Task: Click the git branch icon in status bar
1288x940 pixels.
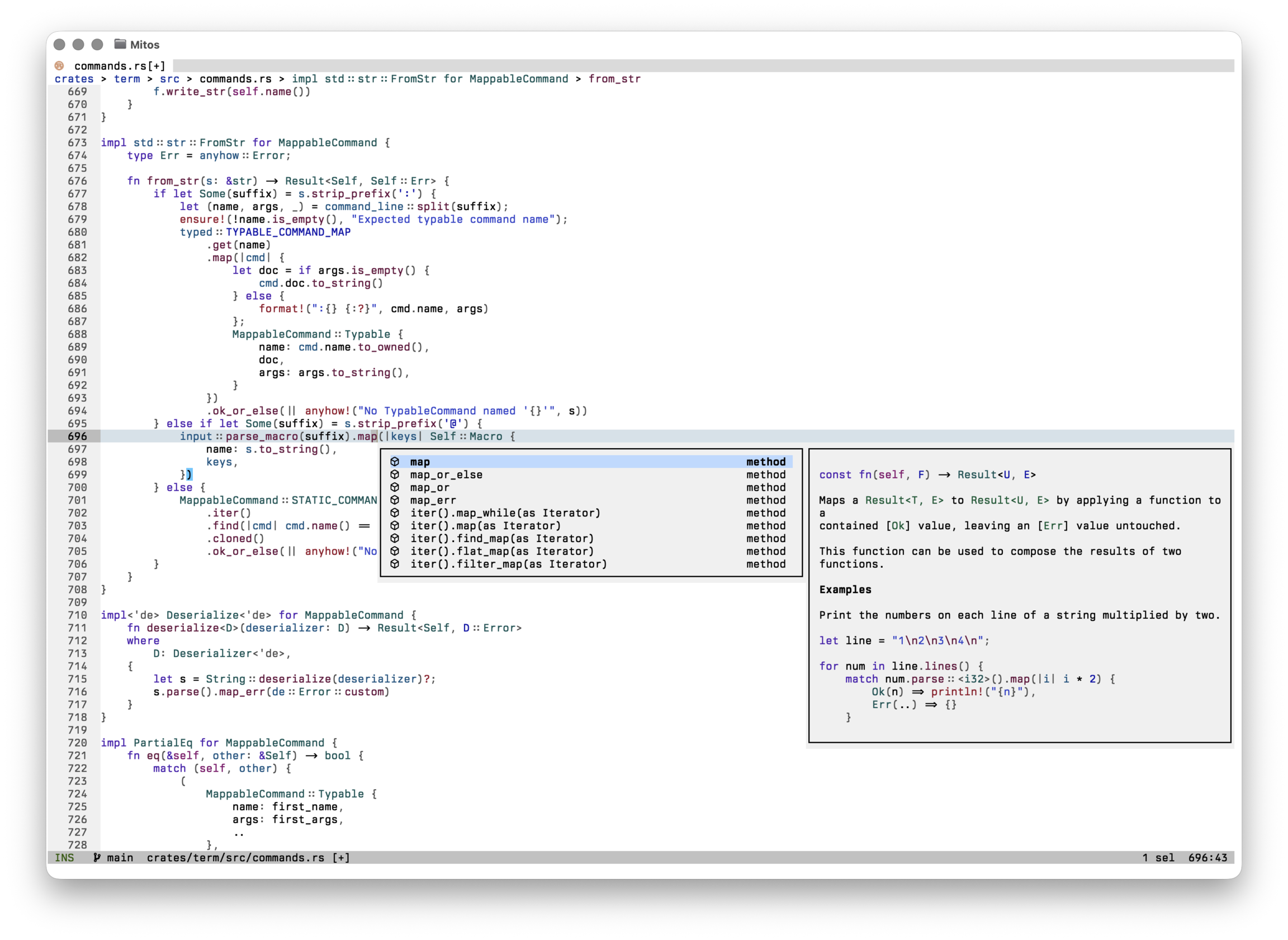Action: [x=97, y=857]
